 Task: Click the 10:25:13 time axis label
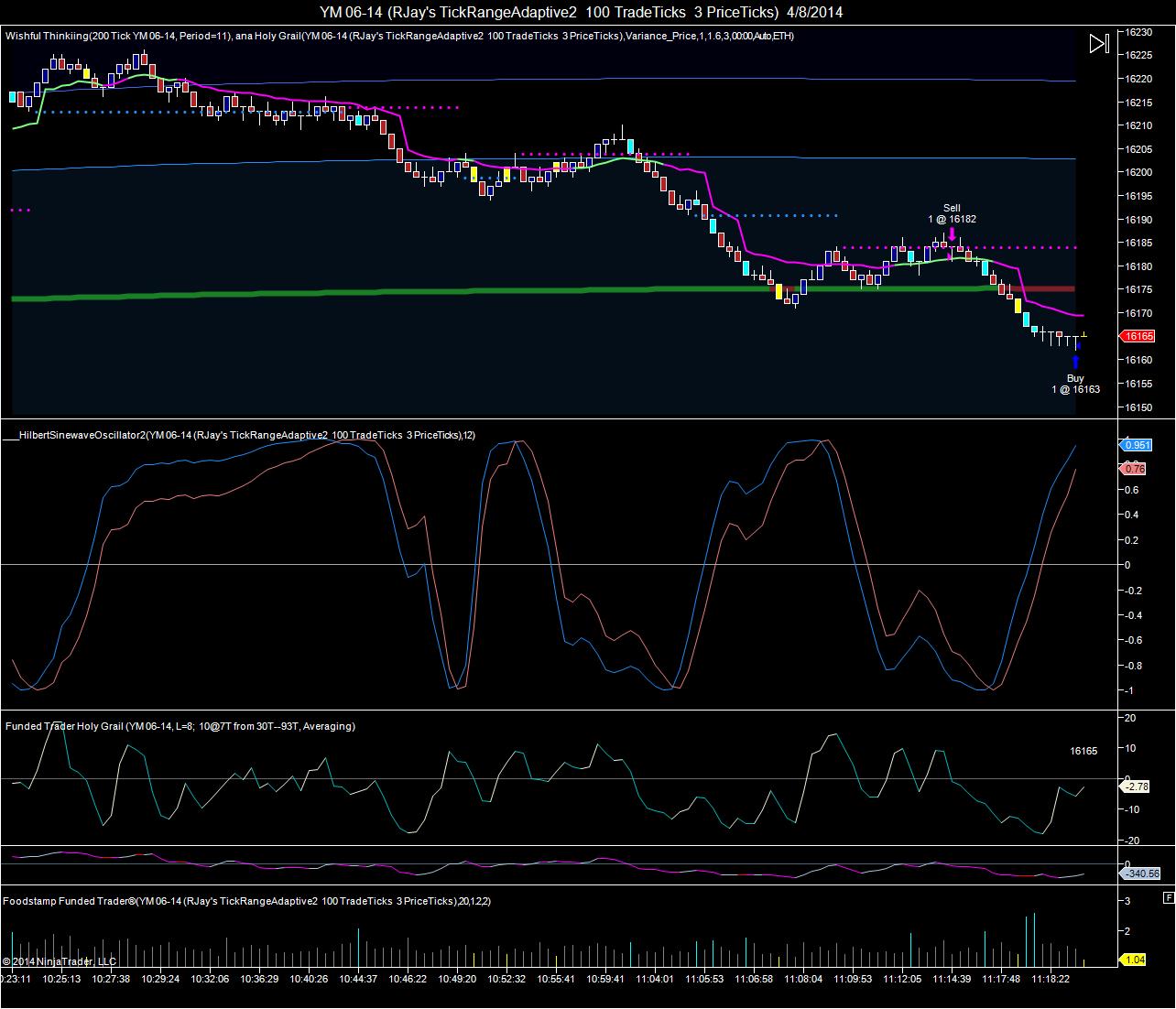(61, 978)
